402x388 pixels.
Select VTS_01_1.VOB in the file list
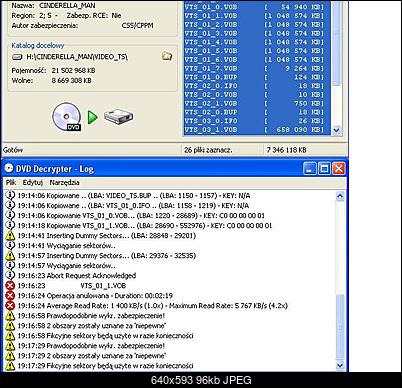pos(257,16)
